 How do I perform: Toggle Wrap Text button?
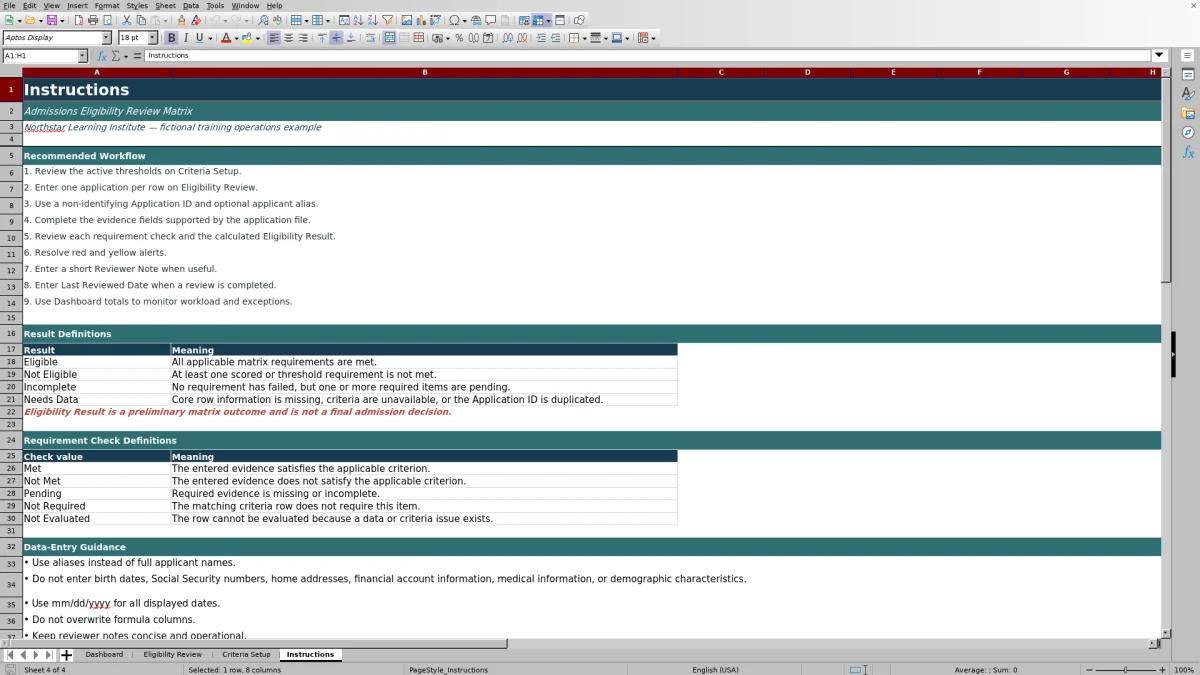370,38
